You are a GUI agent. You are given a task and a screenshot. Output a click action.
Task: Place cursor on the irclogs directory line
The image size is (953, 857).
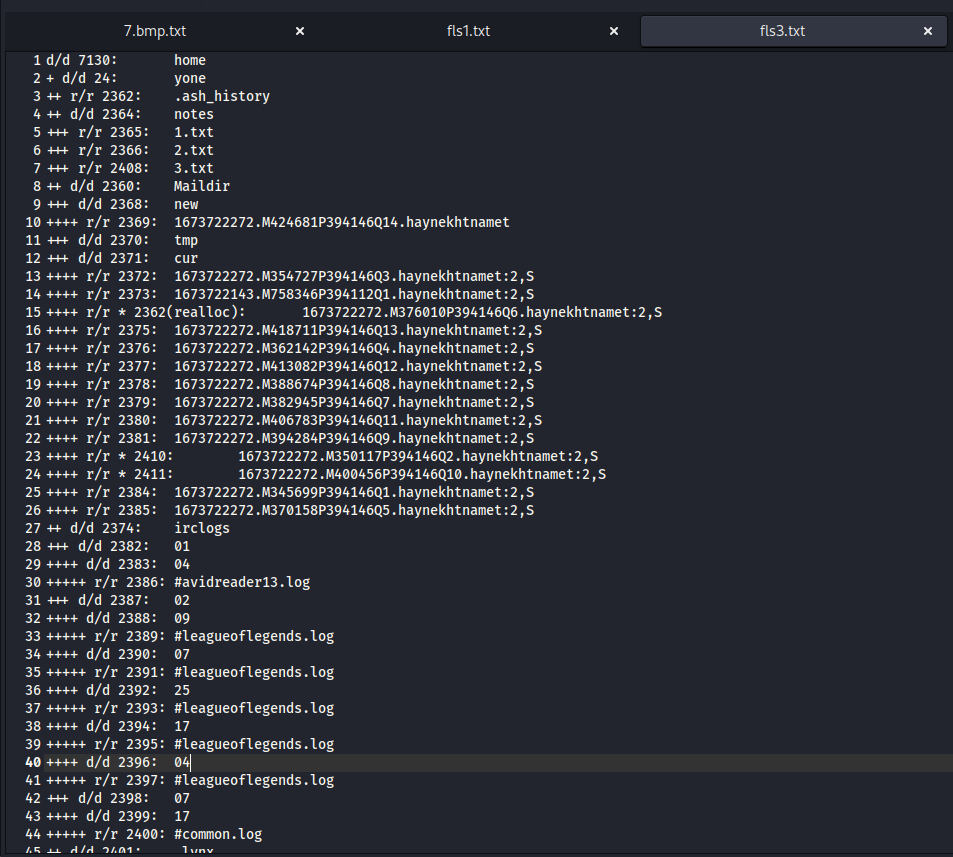[201, 528]
